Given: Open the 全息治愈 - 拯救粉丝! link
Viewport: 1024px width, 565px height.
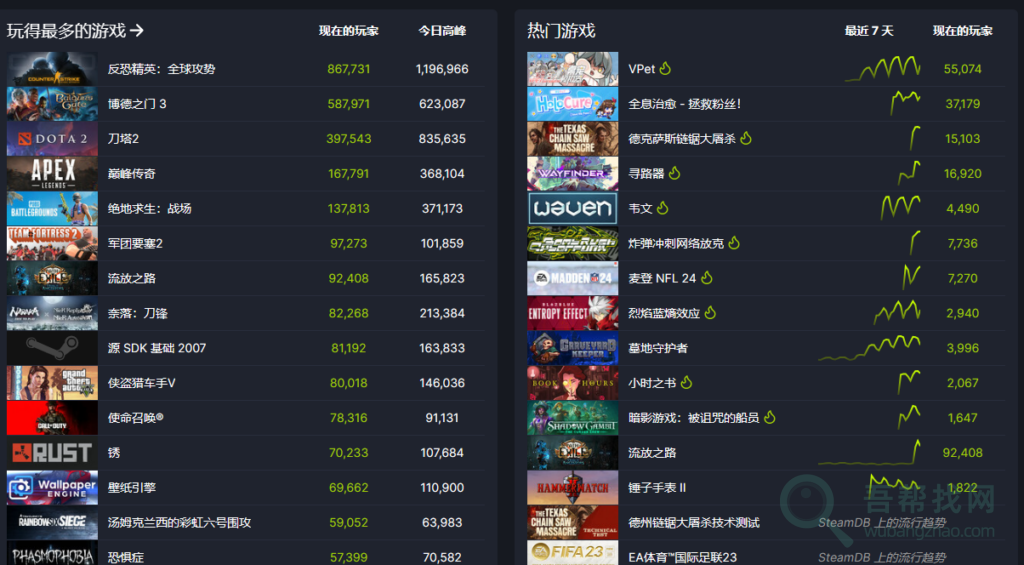Looking at the screenshot, I should pos(684,104).
